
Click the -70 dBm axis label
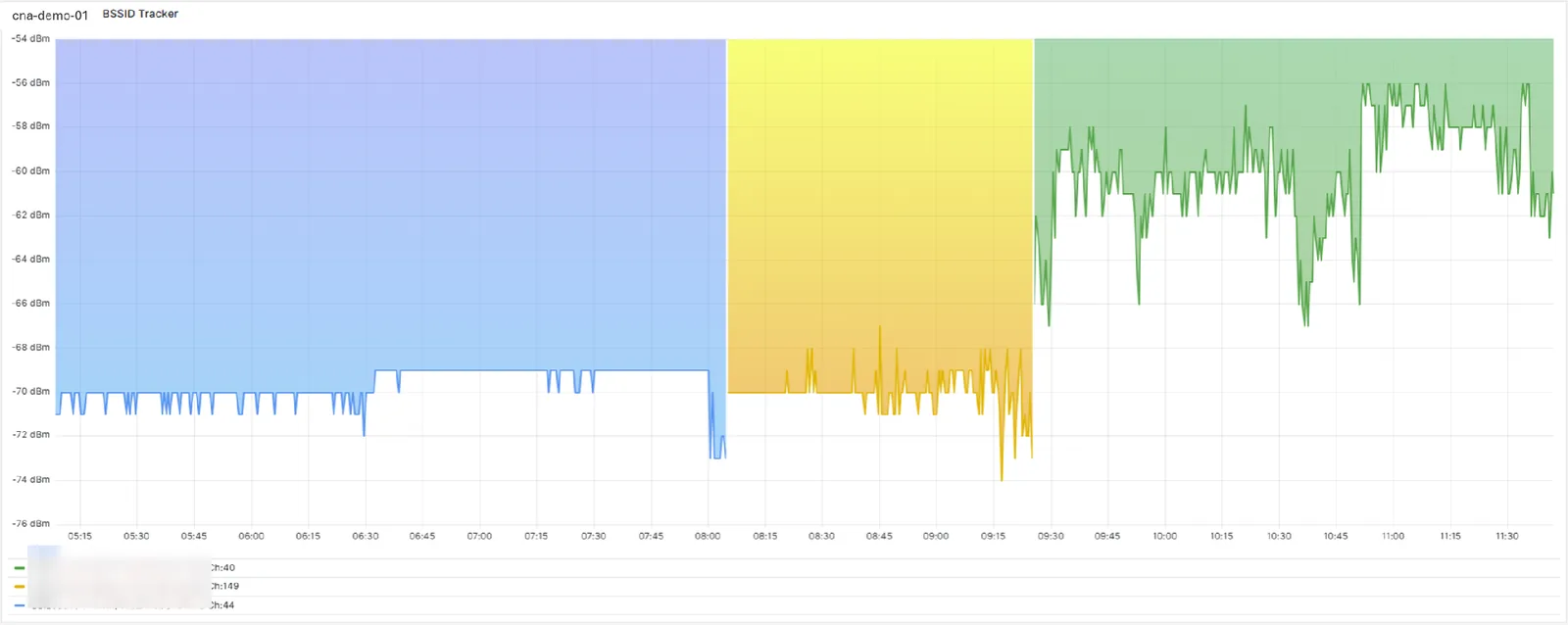point(30,391)
